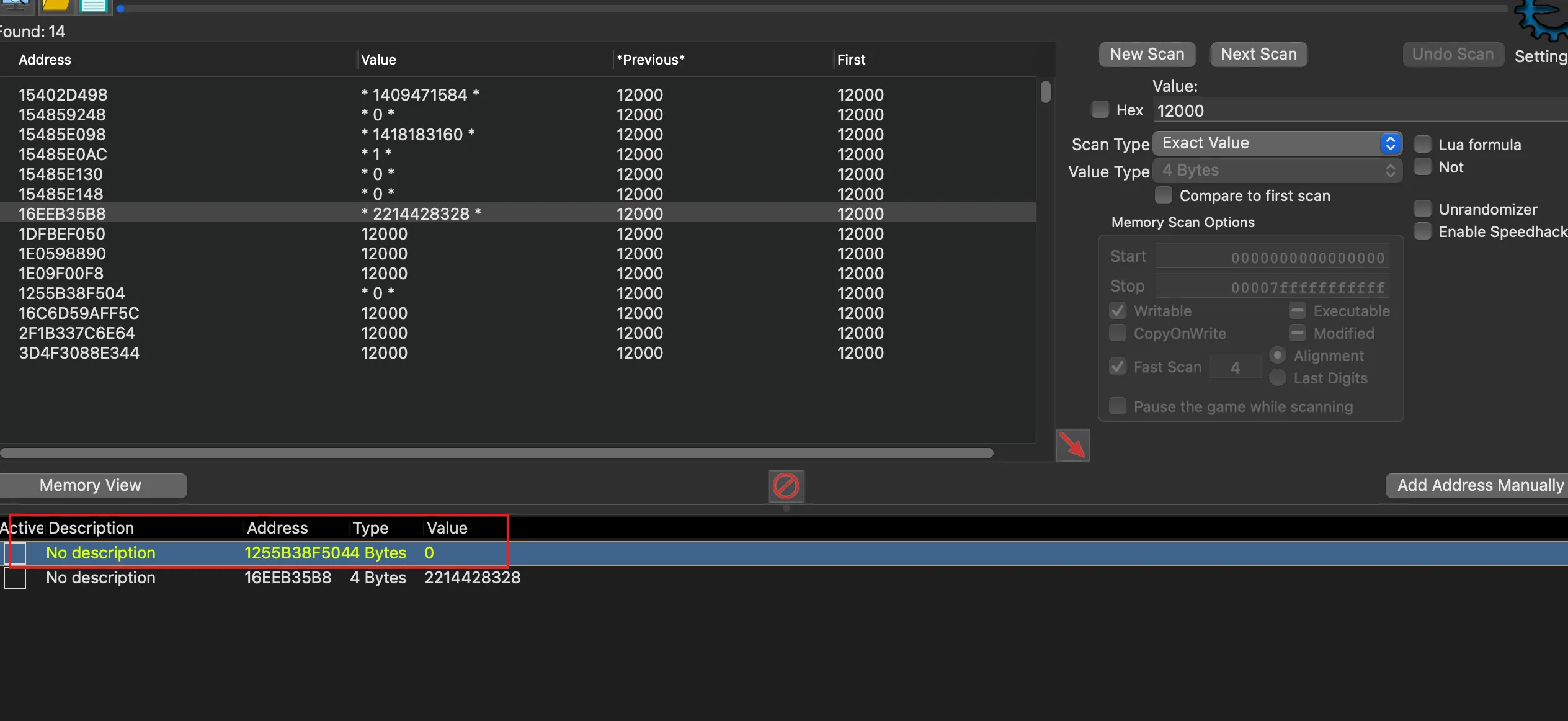Toggle the Hex checkbox

pyautogui.click(x=1100, y=110)
